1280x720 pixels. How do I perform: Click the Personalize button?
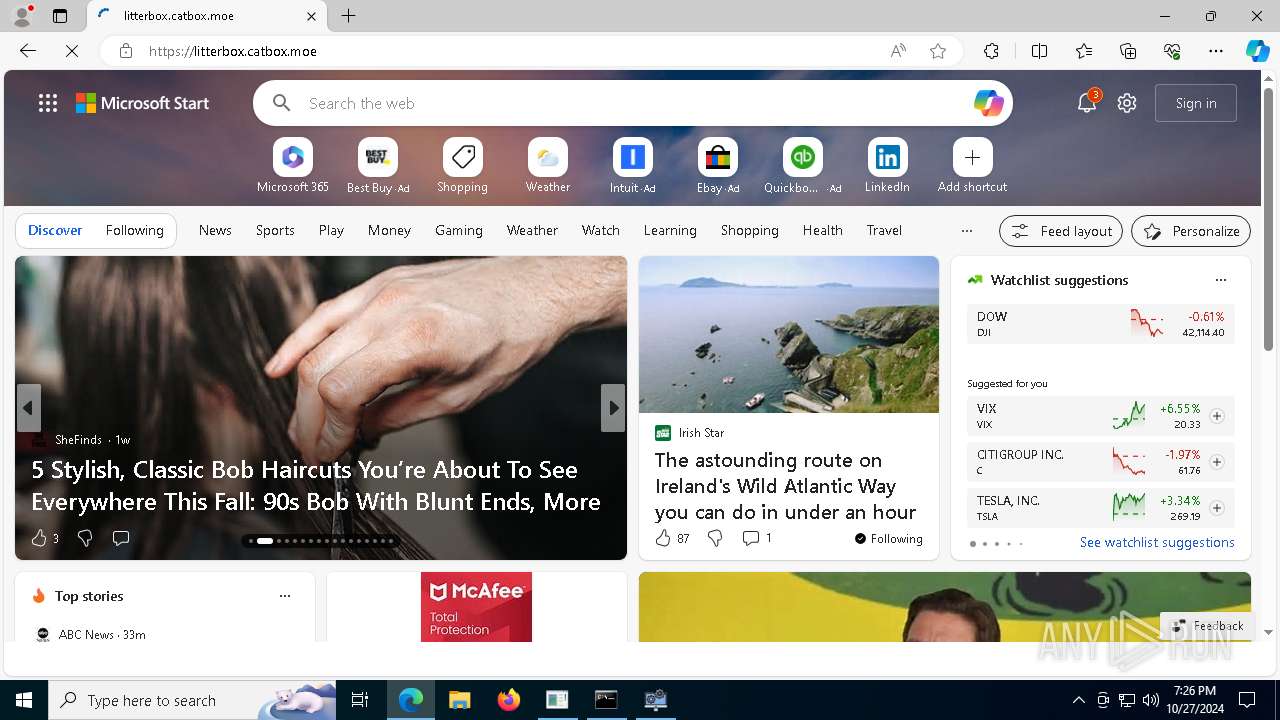(1191, 231)
